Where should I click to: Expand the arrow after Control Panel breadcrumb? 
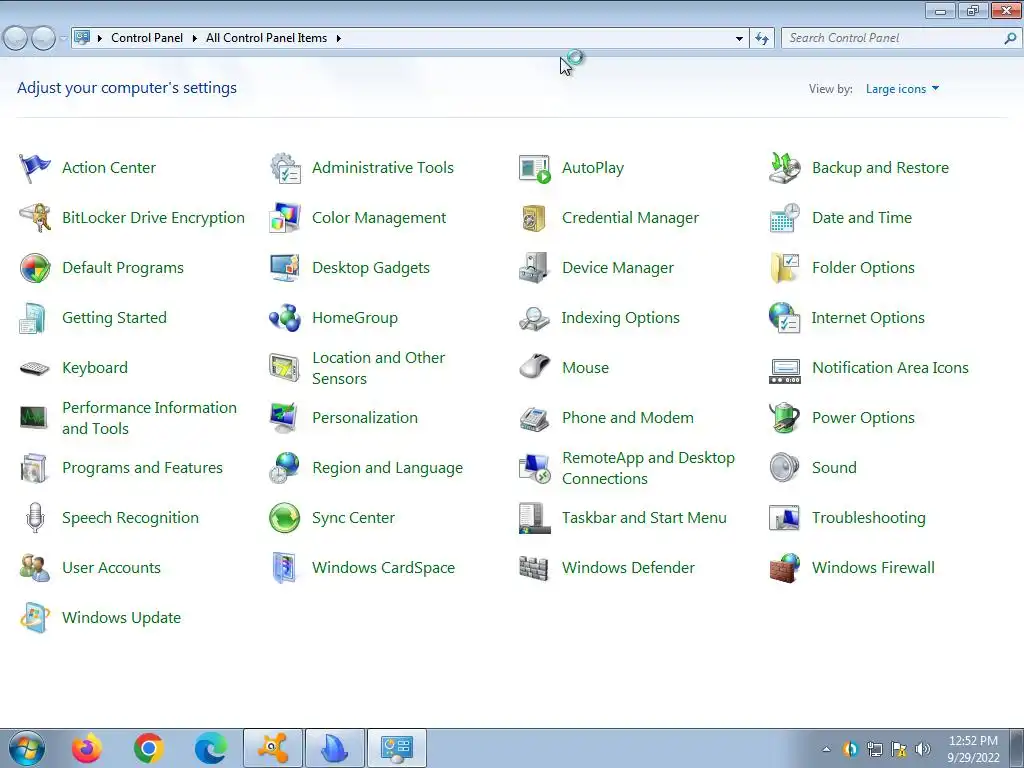coord(195,38)
